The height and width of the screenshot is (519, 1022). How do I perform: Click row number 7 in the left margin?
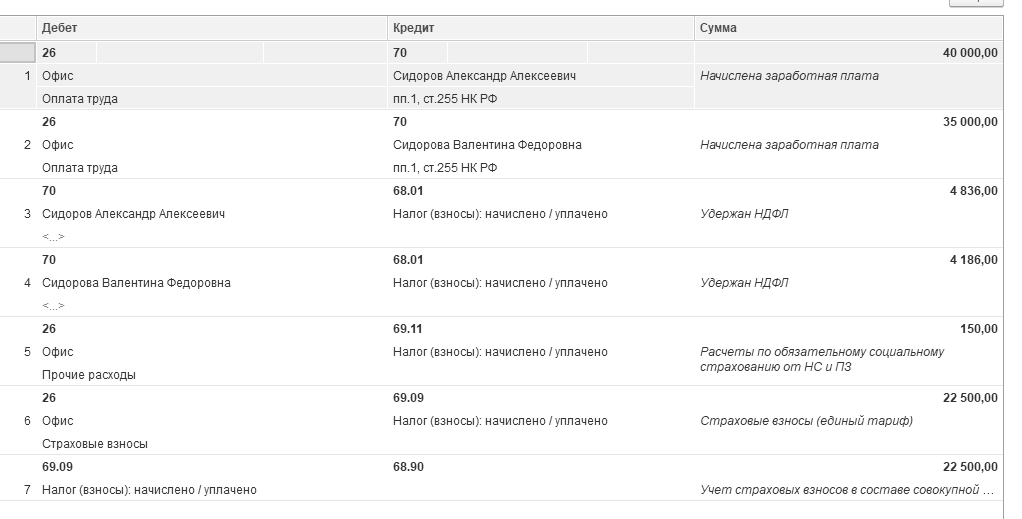[27, 490]
